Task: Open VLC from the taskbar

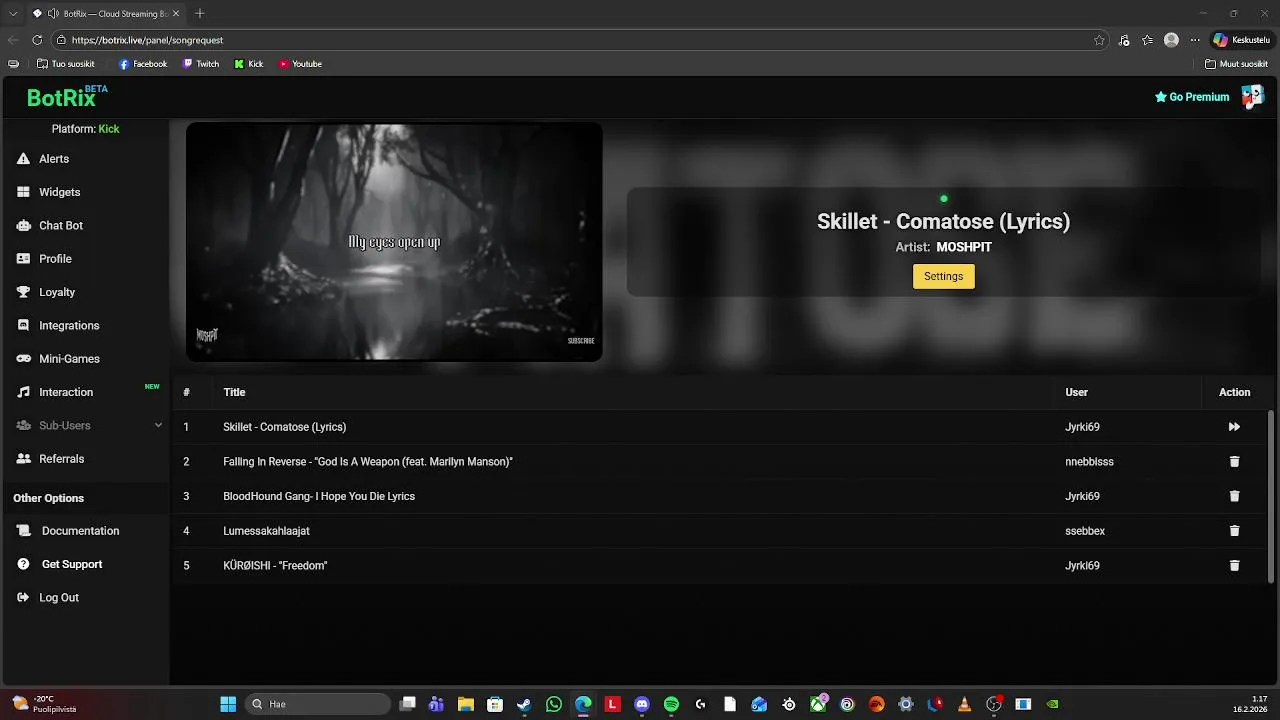Action: (x=964, y=704)
